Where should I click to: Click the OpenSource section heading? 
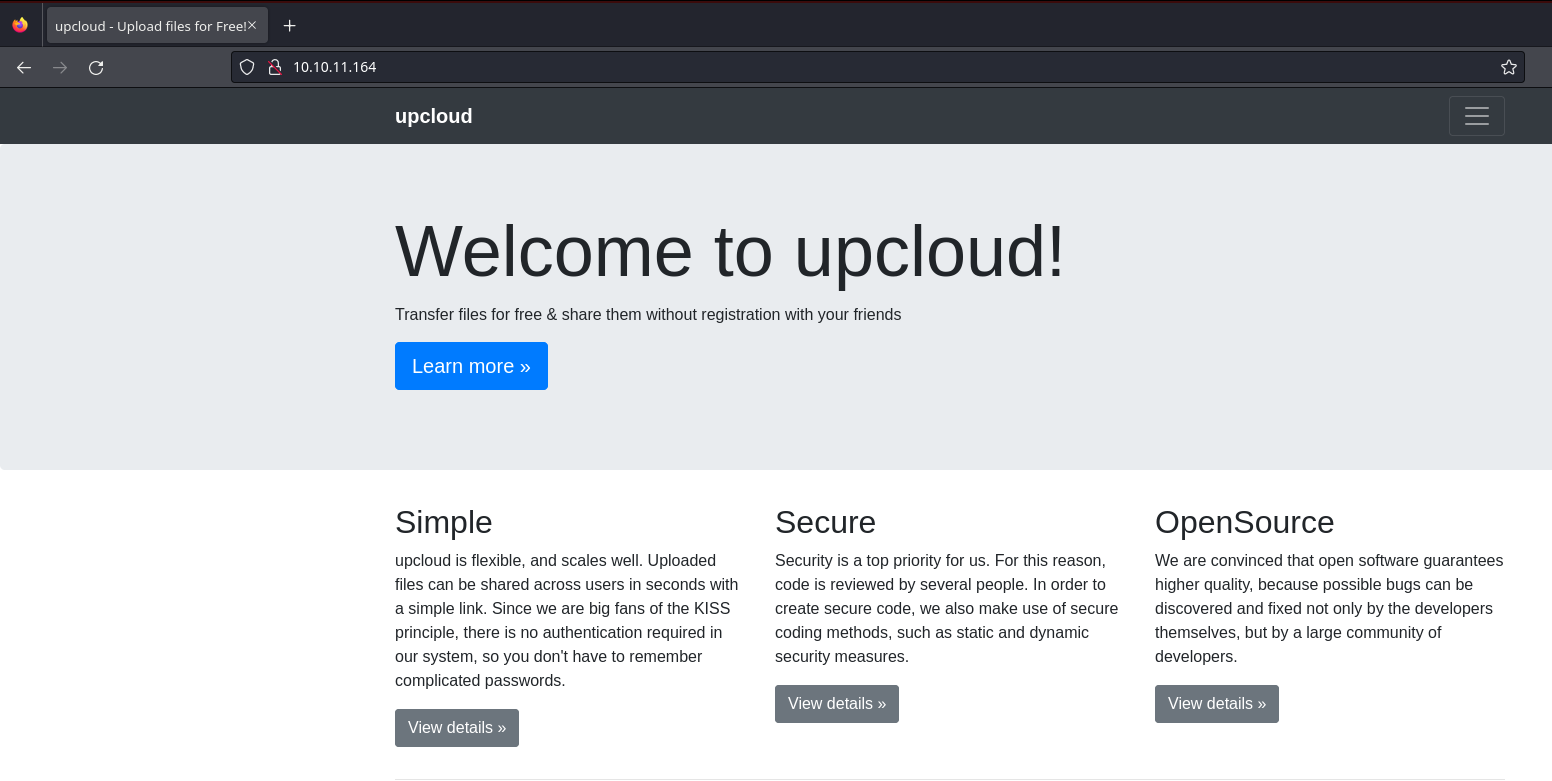[x=1244, y=522]
